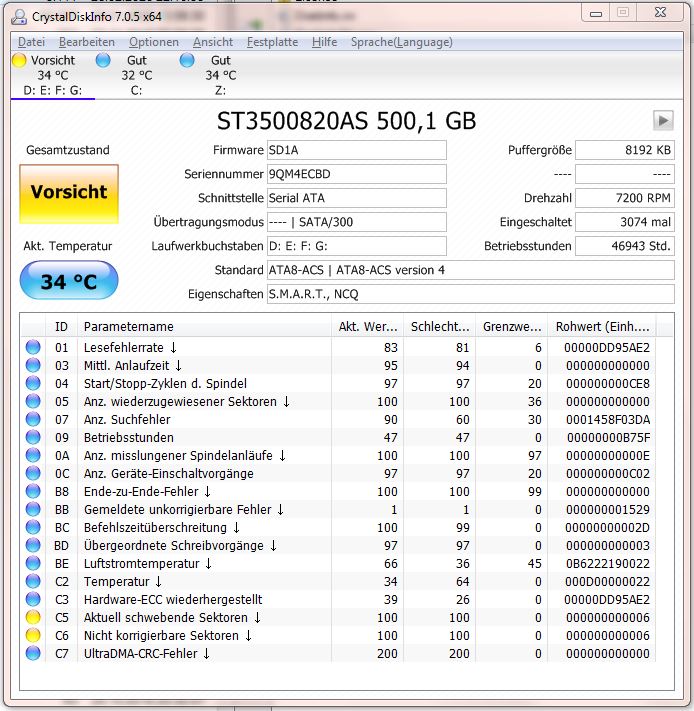Open the Optionen menu

tap(154, 42)
